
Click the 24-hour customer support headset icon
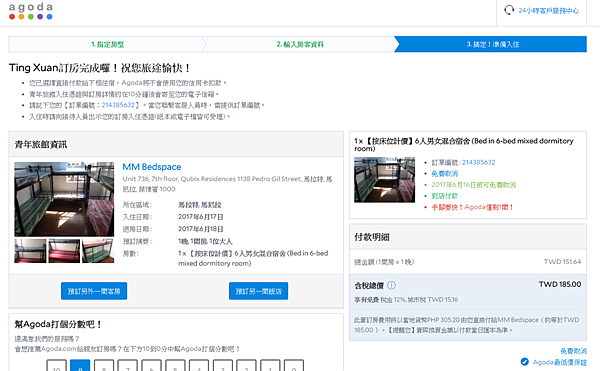tap(509, 10)
